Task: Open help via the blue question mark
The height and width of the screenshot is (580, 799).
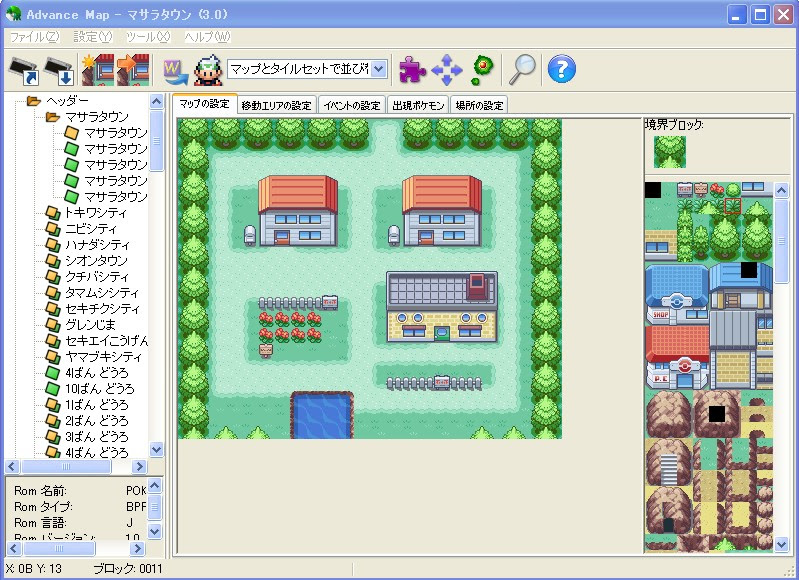Action: [x=562, y=69]
